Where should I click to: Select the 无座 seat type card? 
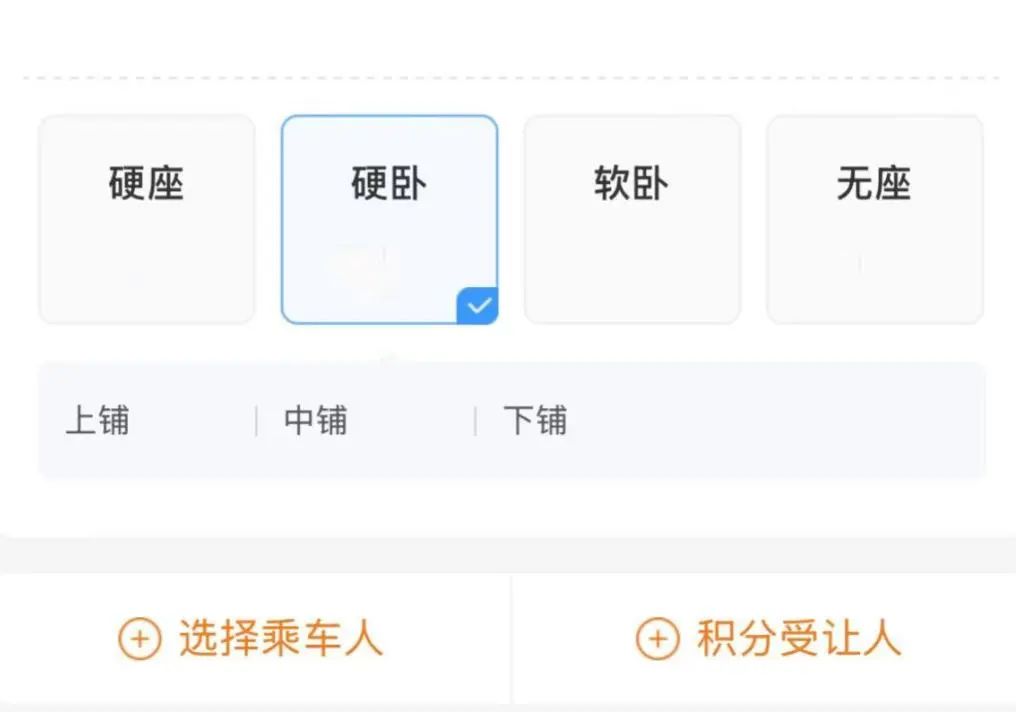(x=874, y=219)
